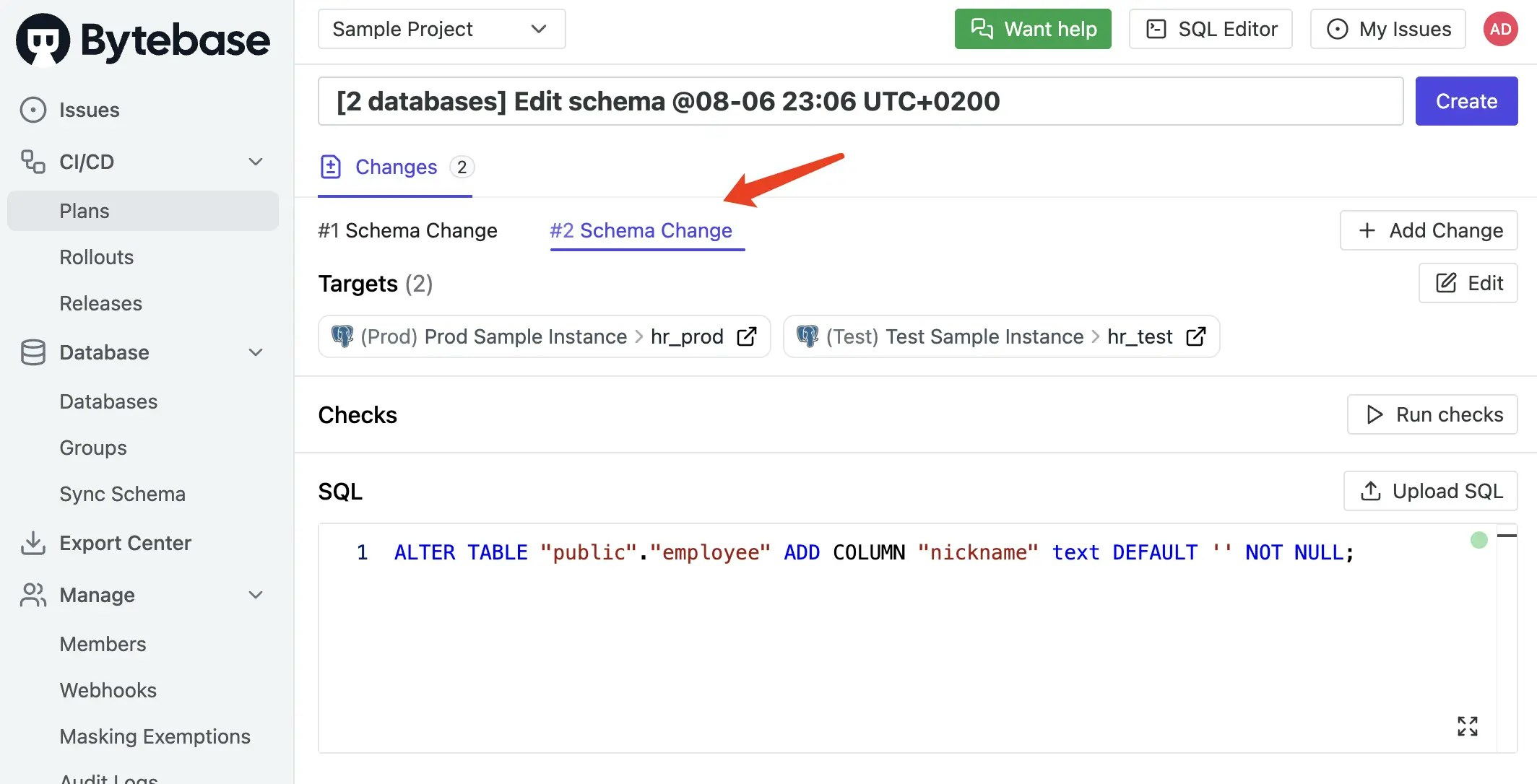Run checks on the plan
This screenshot has width=1537, height=784.
point(1432,414)
